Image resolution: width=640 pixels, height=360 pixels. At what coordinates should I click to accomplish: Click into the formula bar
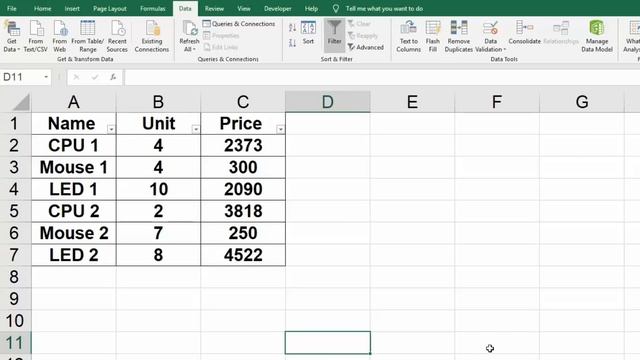[382, 77]
